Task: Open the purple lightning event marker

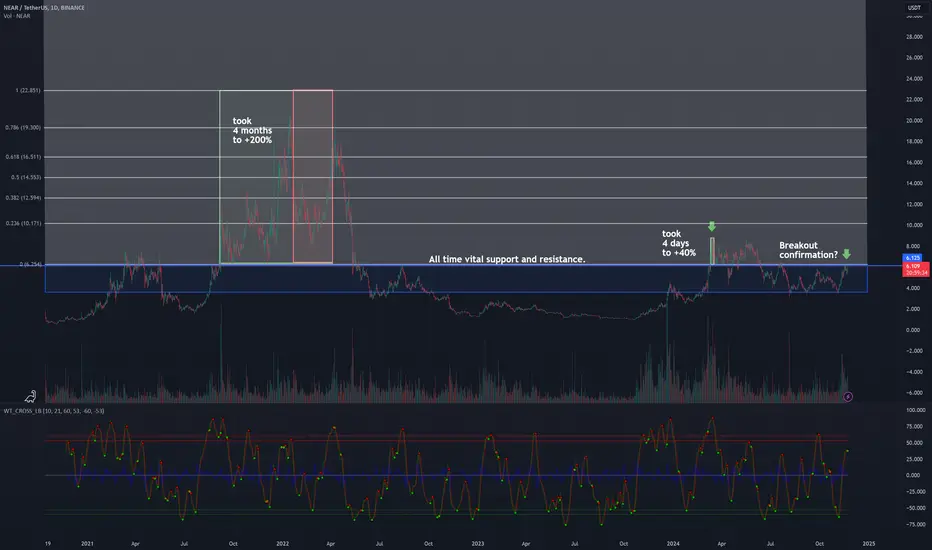Action: point(848,397)
